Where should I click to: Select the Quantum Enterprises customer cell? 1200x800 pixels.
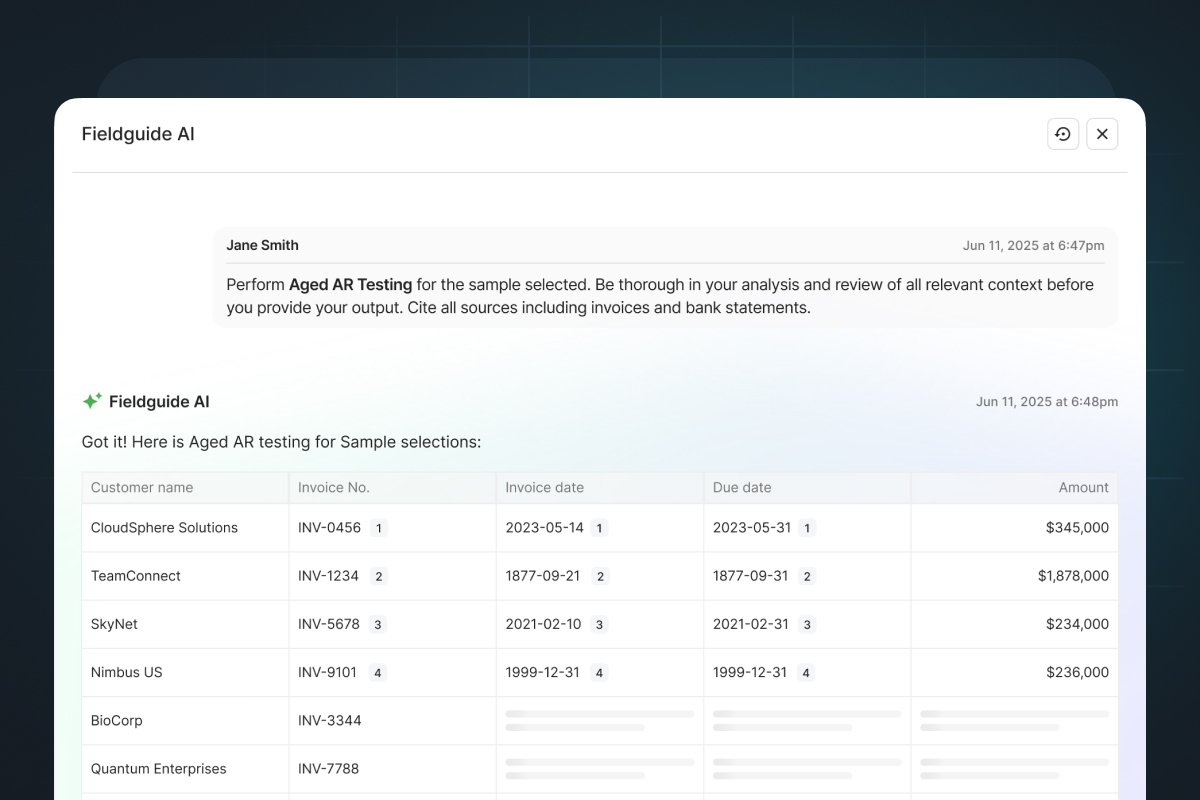[185, 768]
